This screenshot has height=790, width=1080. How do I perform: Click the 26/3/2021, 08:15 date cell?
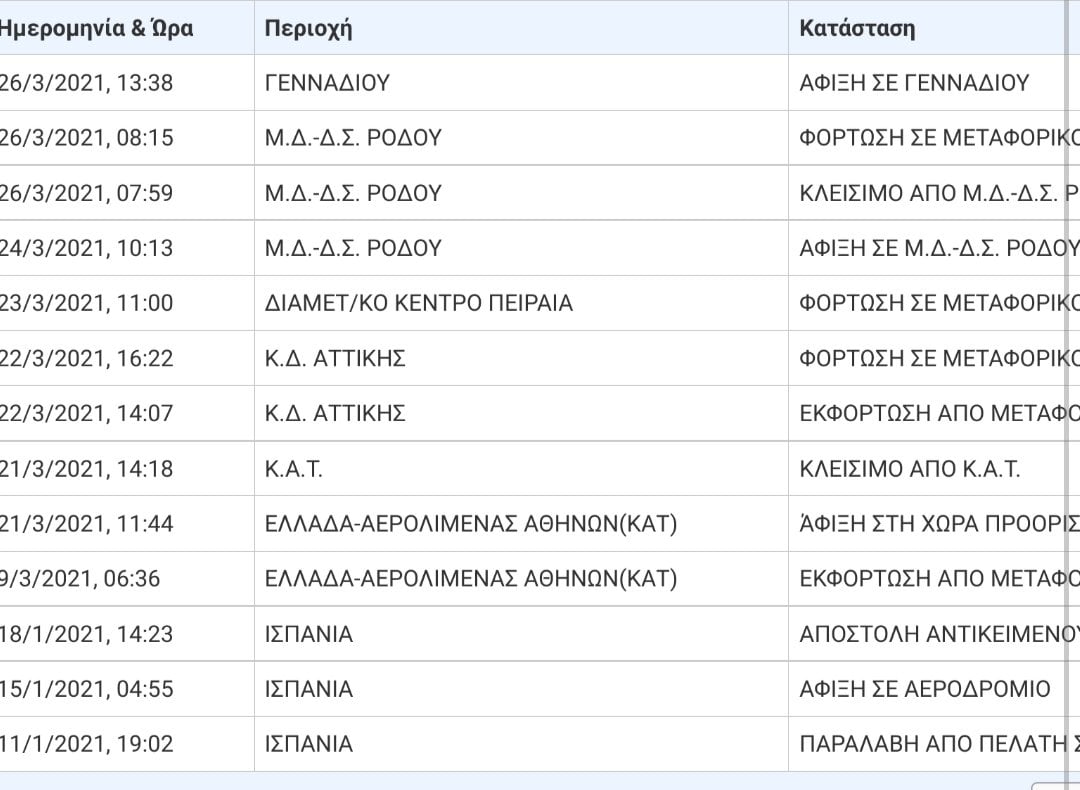pyautogui.click(x=86, y=138)
